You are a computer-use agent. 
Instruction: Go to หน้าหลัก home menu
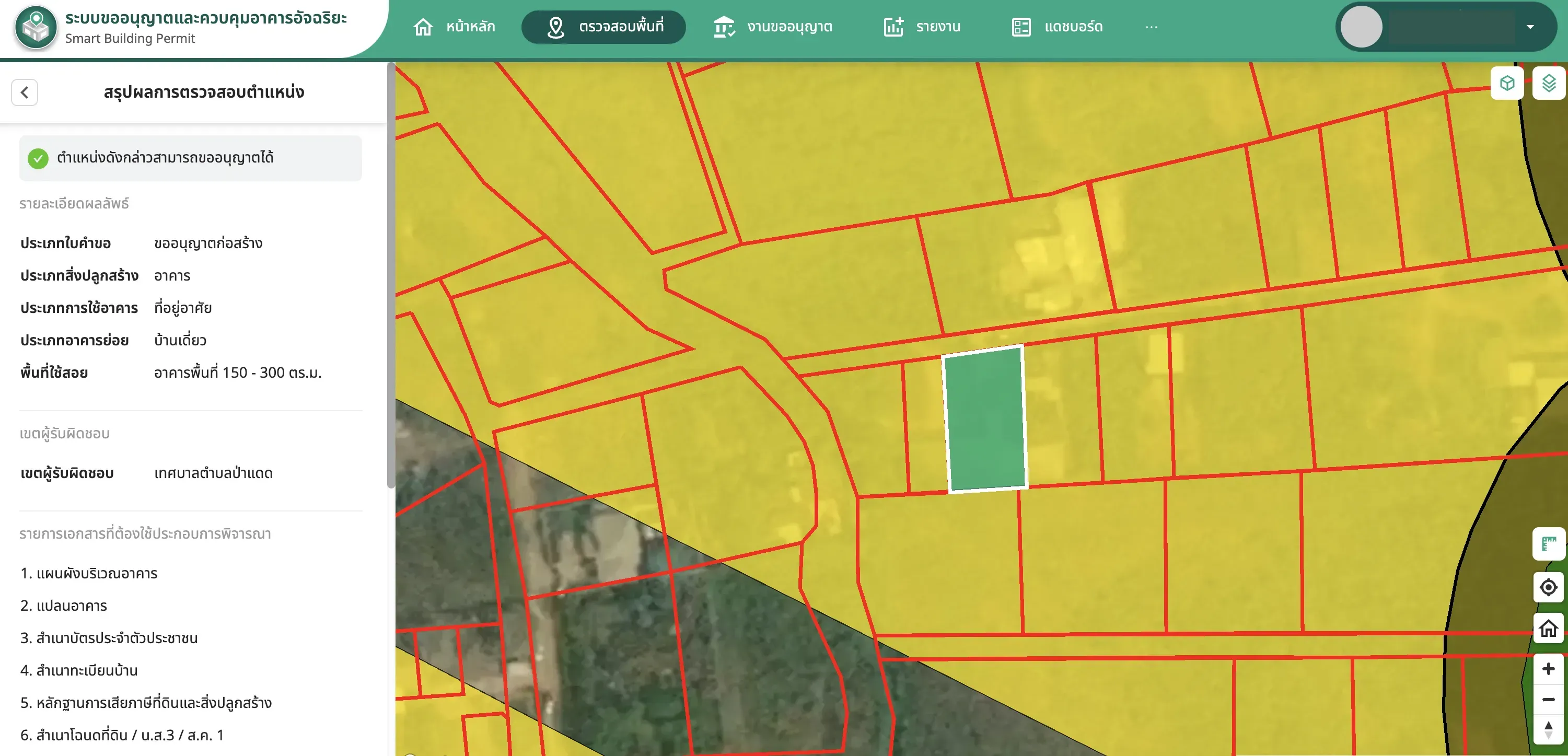pyautogui.click(x=454, y=27)
